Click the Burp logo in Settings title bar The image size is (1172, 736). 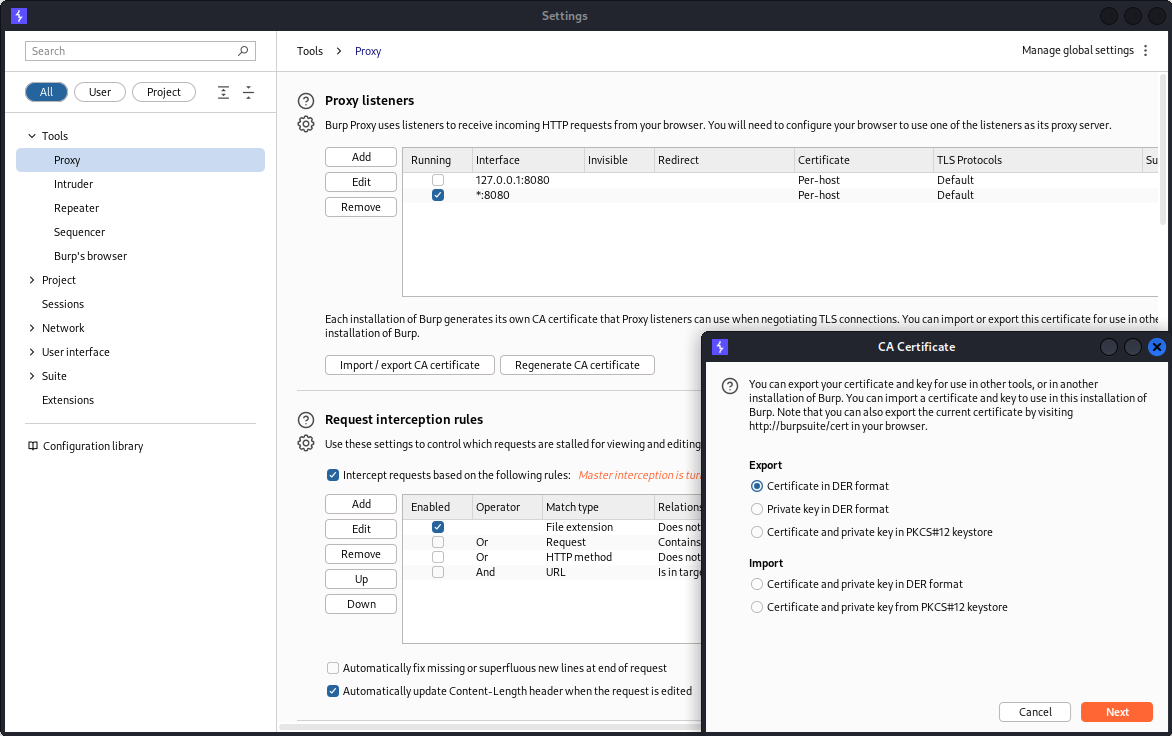click(x=19, y=16)
